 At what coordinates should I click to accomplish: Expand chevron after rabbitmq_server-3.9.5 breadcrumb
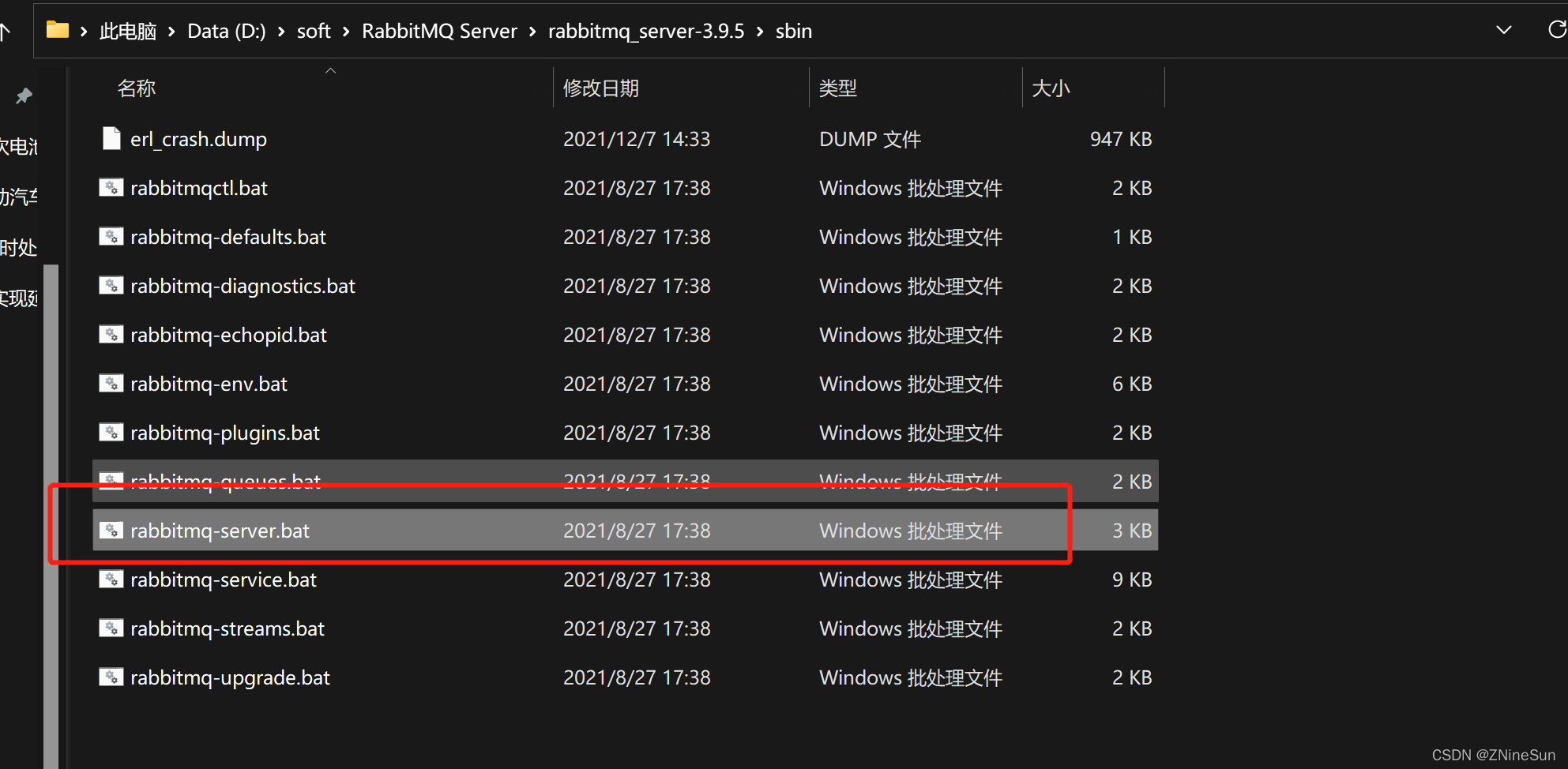click(x=760, y=32)
